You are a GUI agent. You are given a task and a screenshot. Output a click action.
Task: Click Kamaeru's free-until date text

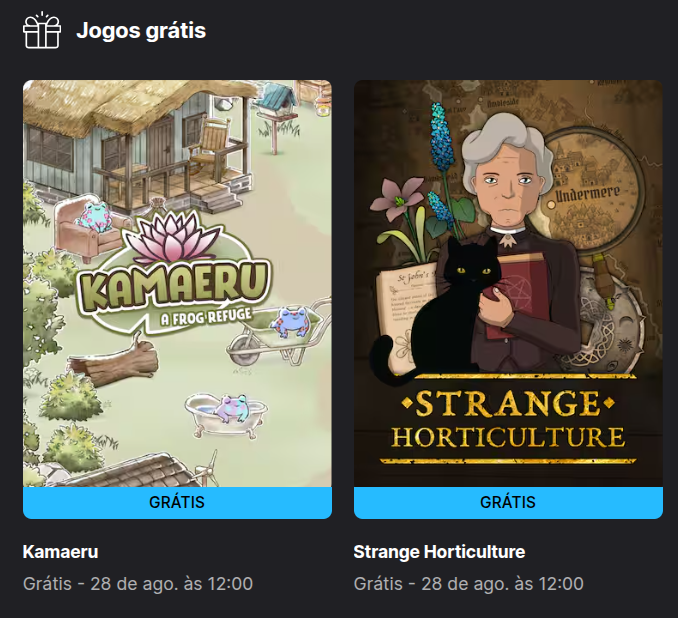click(x=138, y=584)
